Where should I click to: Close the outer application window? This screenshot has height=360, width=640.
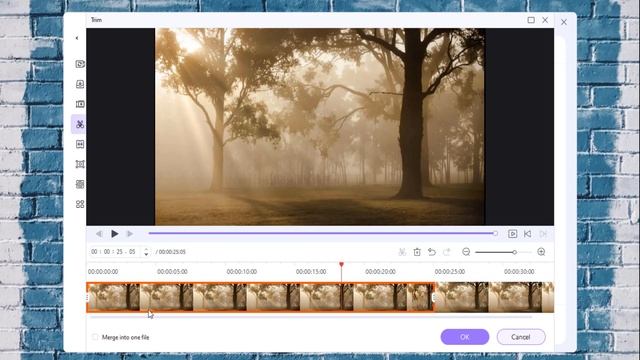(x=564, y=22)
